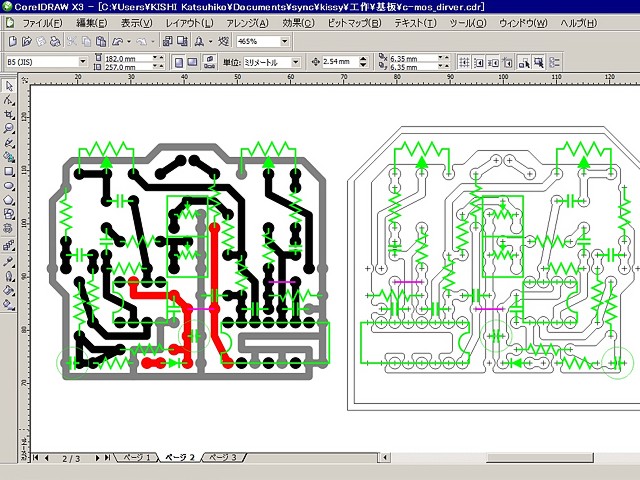Image resolution: width=640 pixels, height=480 pixels.
Task: Select the Text tool
Action: pyautogui.click(x=9, y=228)
